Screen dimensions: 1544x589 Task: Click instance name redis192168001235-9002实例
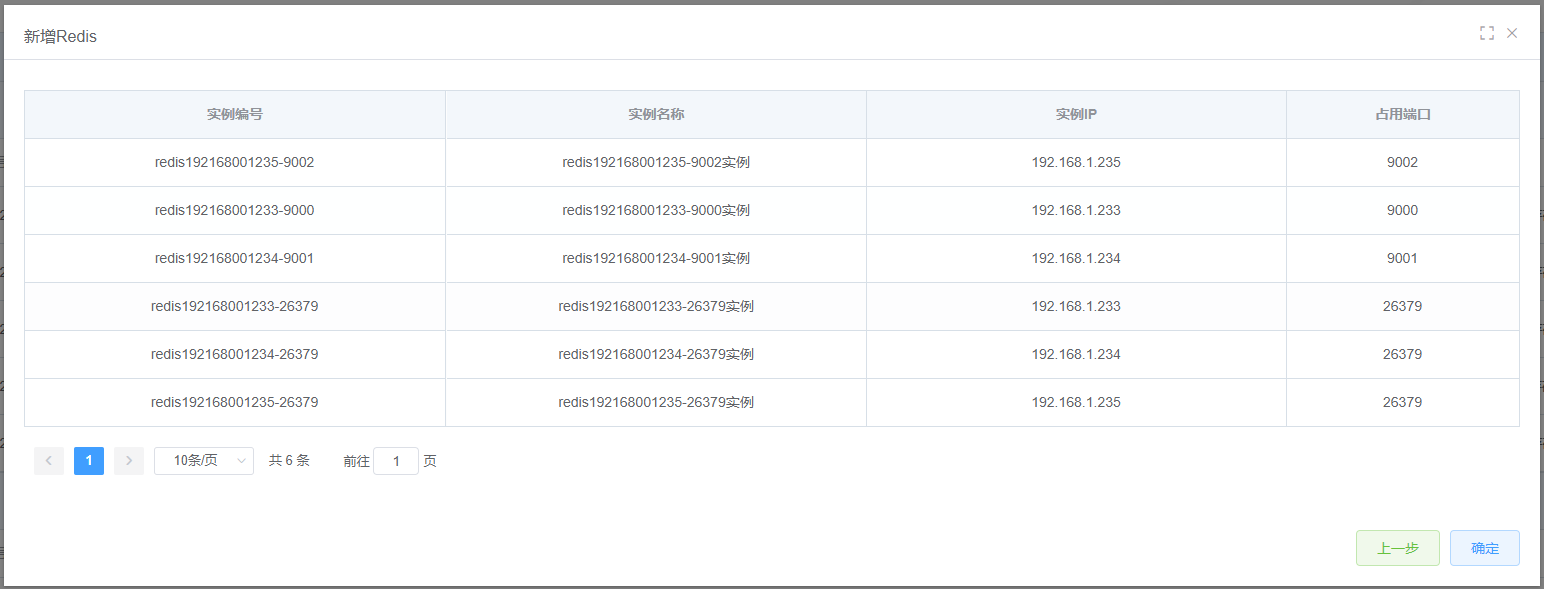pyautogui.click(x=656, y=162)
